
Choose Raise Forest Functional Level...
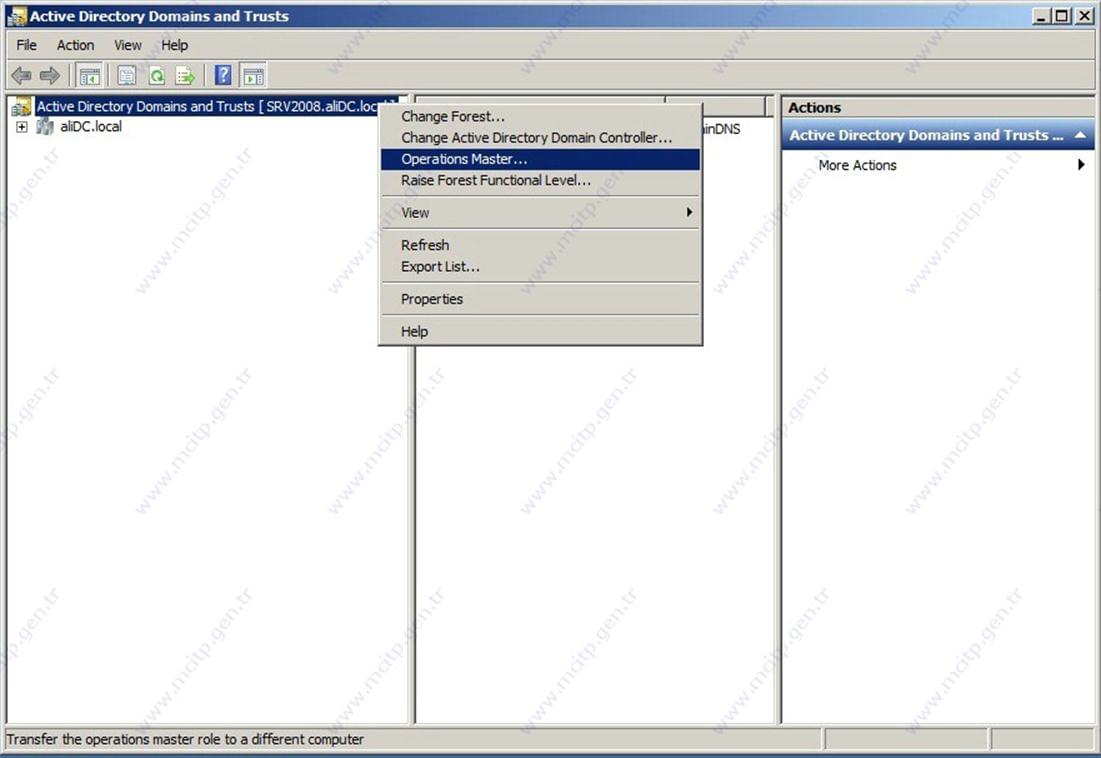(x=541, y=180)
